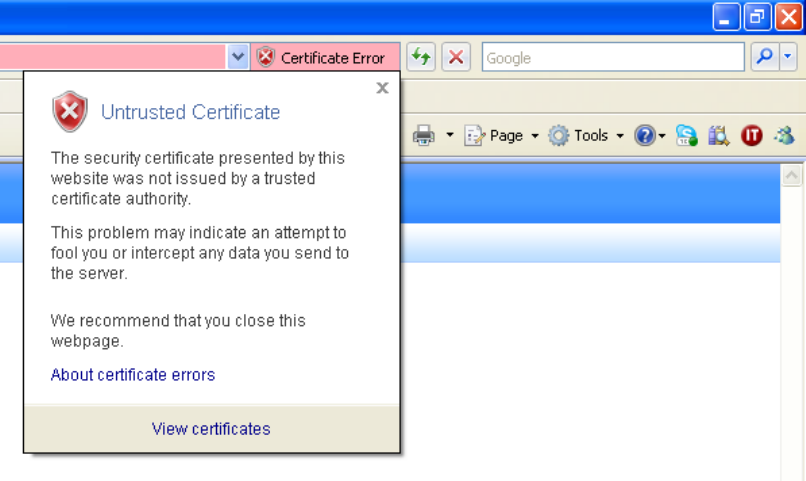Screen dimensions: 806x481
Task: Expand the Print options arrow
Action: (x=450, y=135)
